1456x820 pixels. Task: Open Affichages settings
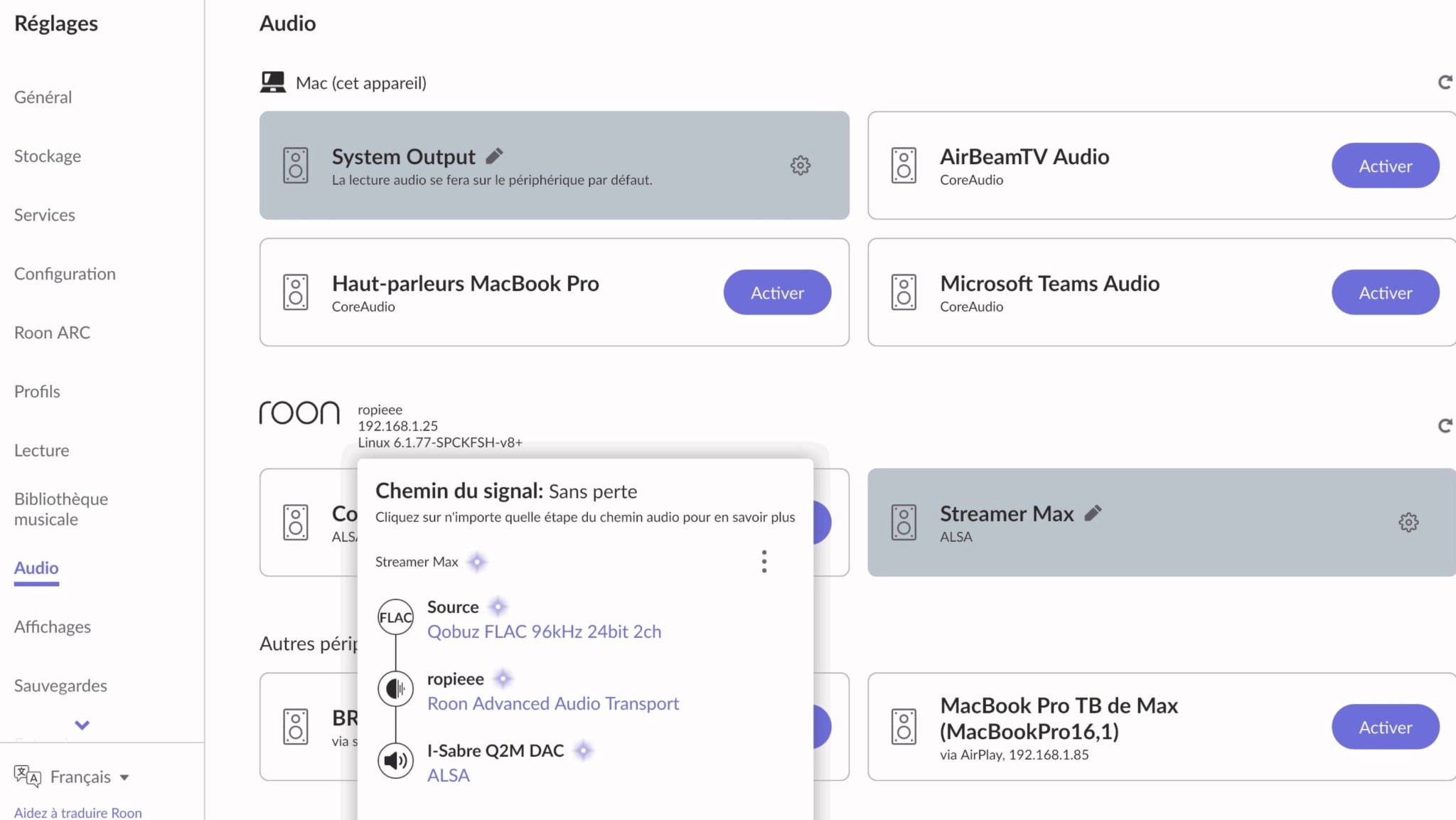(x=53, y=627)
